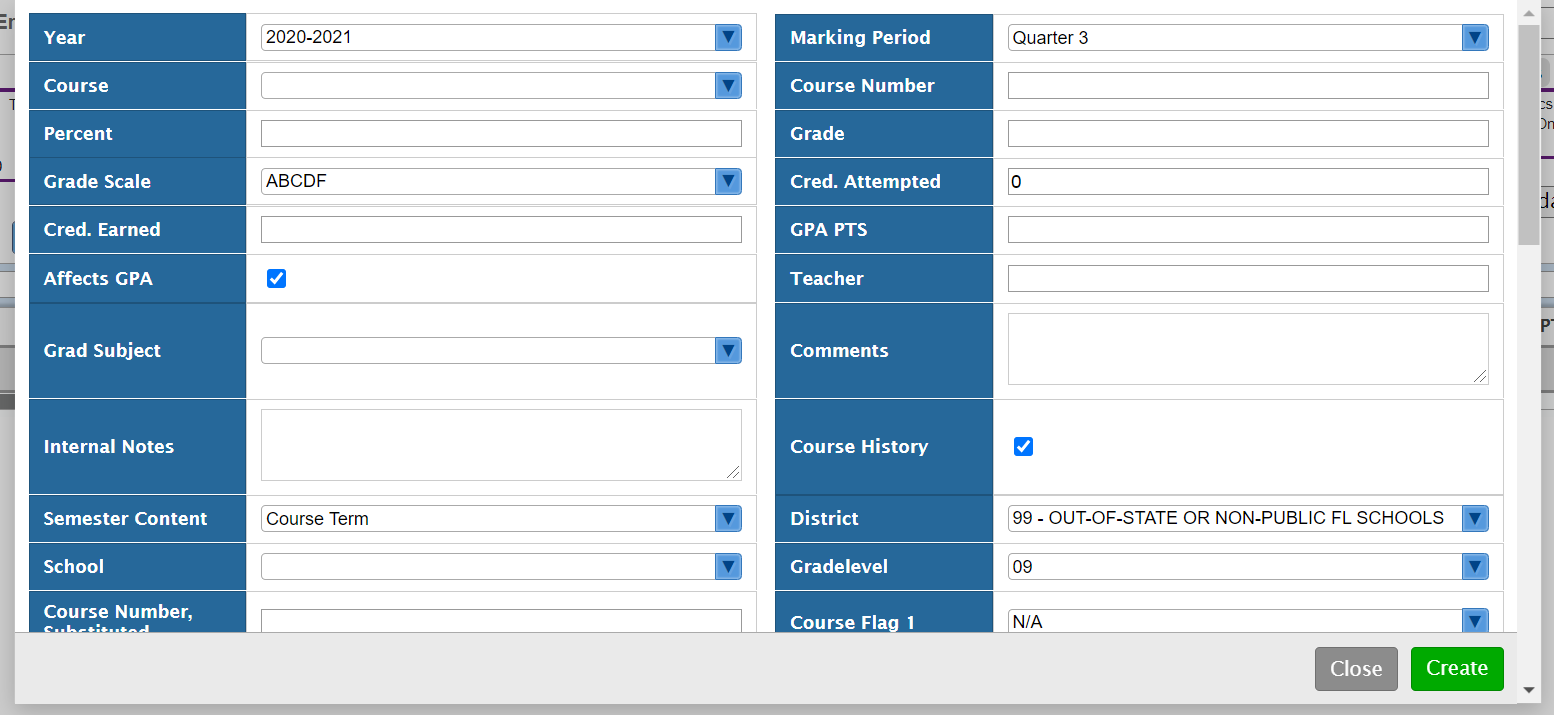Click the Course Number, Substituted input field
This screenshot has width=1554, height=715.
[501, 621]
